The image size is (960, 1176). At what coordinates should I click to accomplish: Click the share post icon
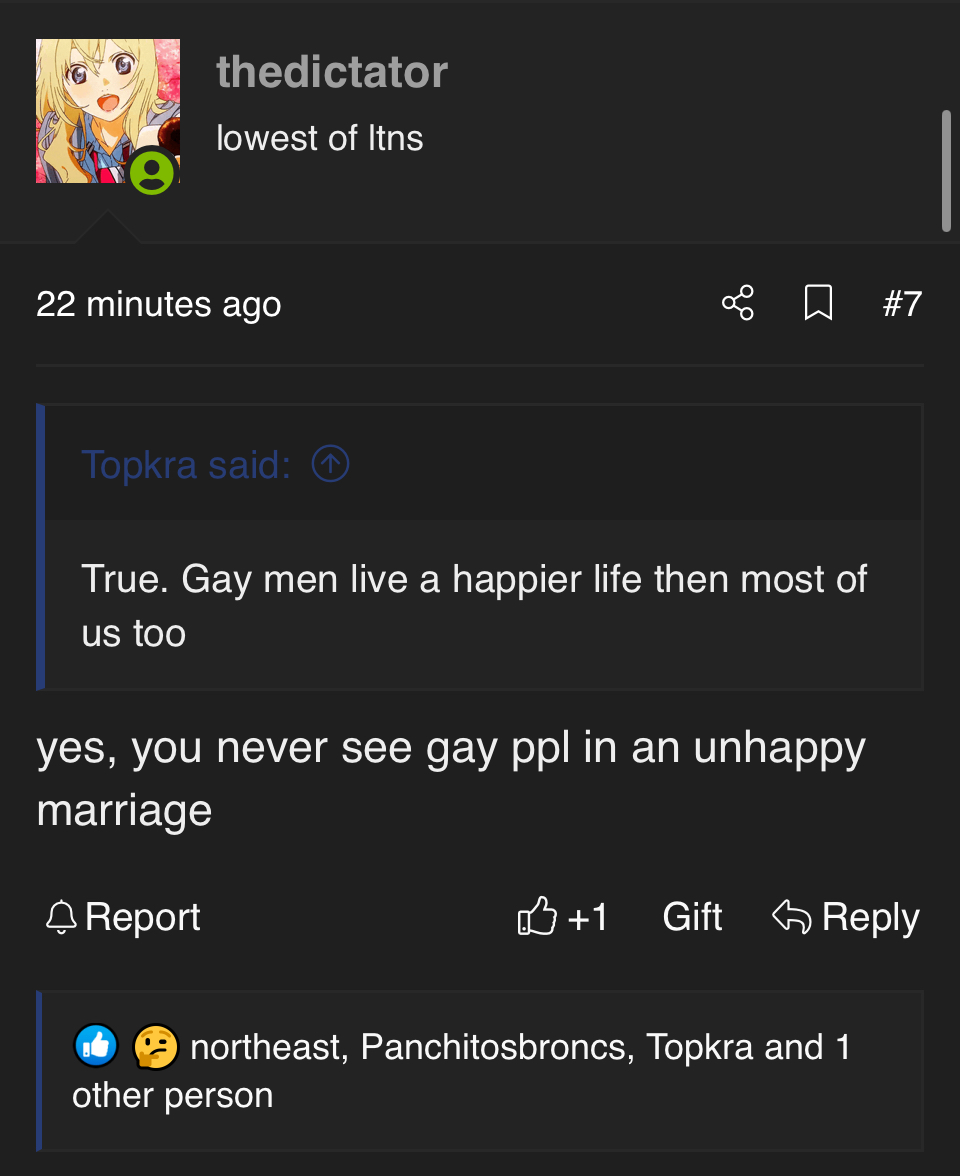[x=738, y=303]
